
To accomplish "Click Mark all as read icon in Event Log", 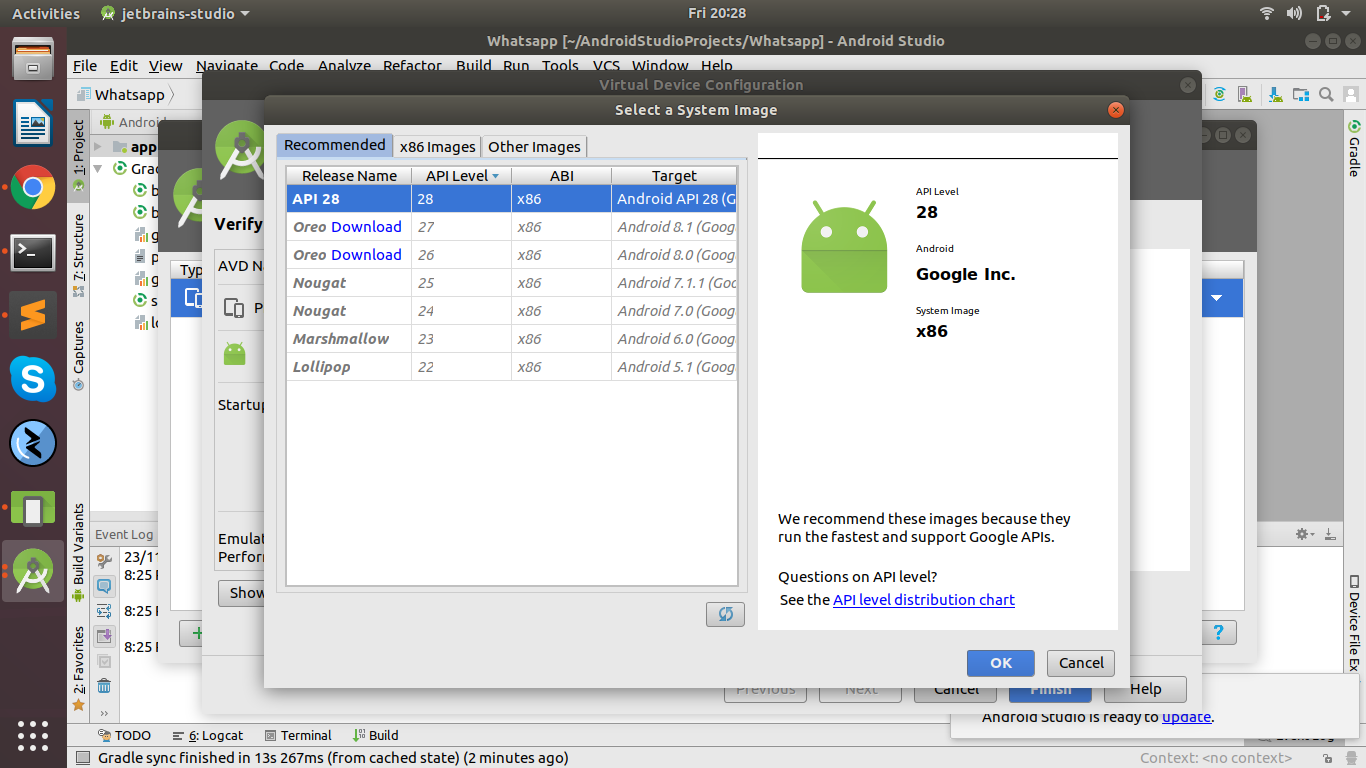I will pos(104,661).
